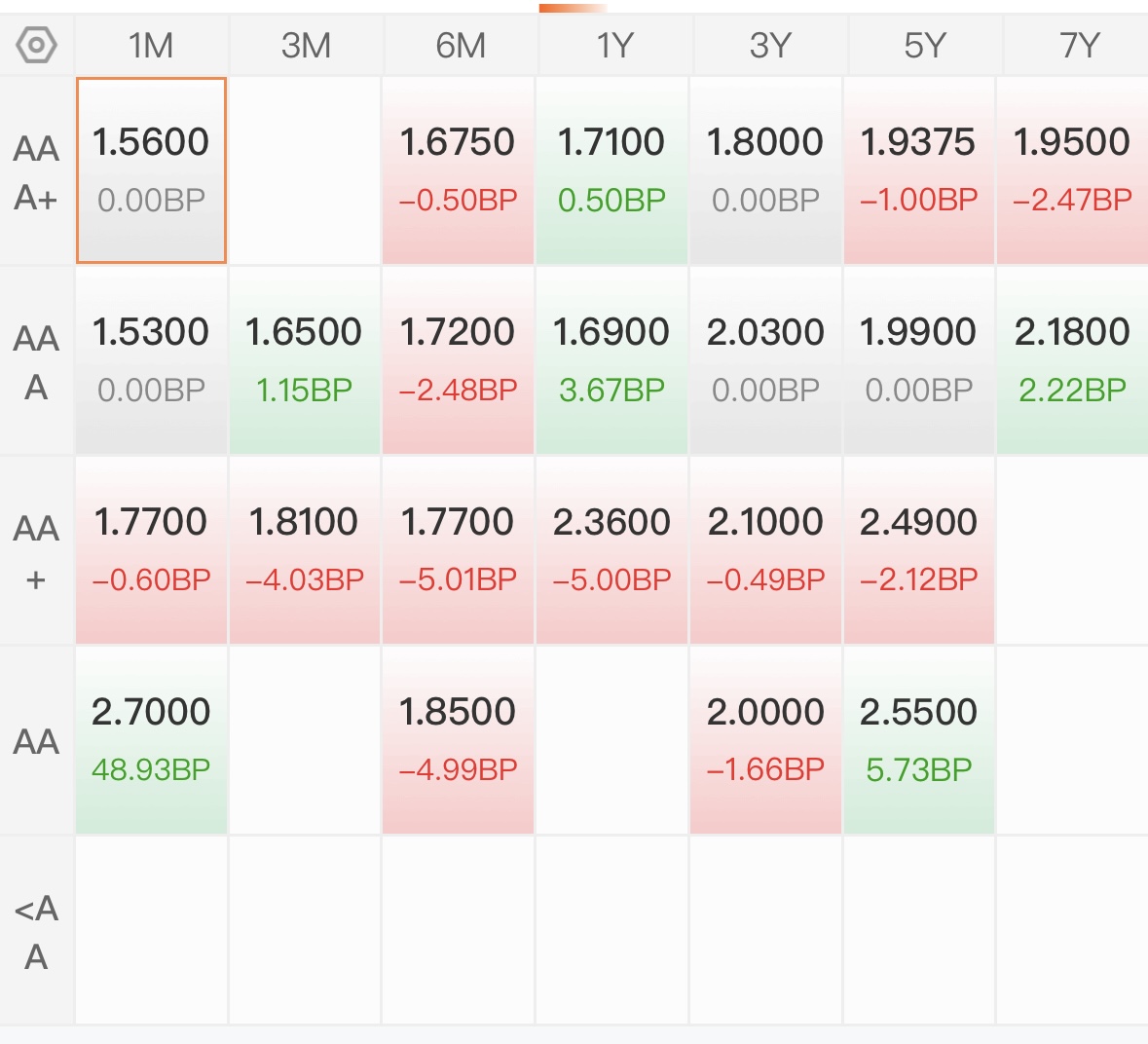Viewport: 1148px width, 1044px height.
Task: Click the 2.3600 AA+ 1Y cell
Action: point(611,550)
